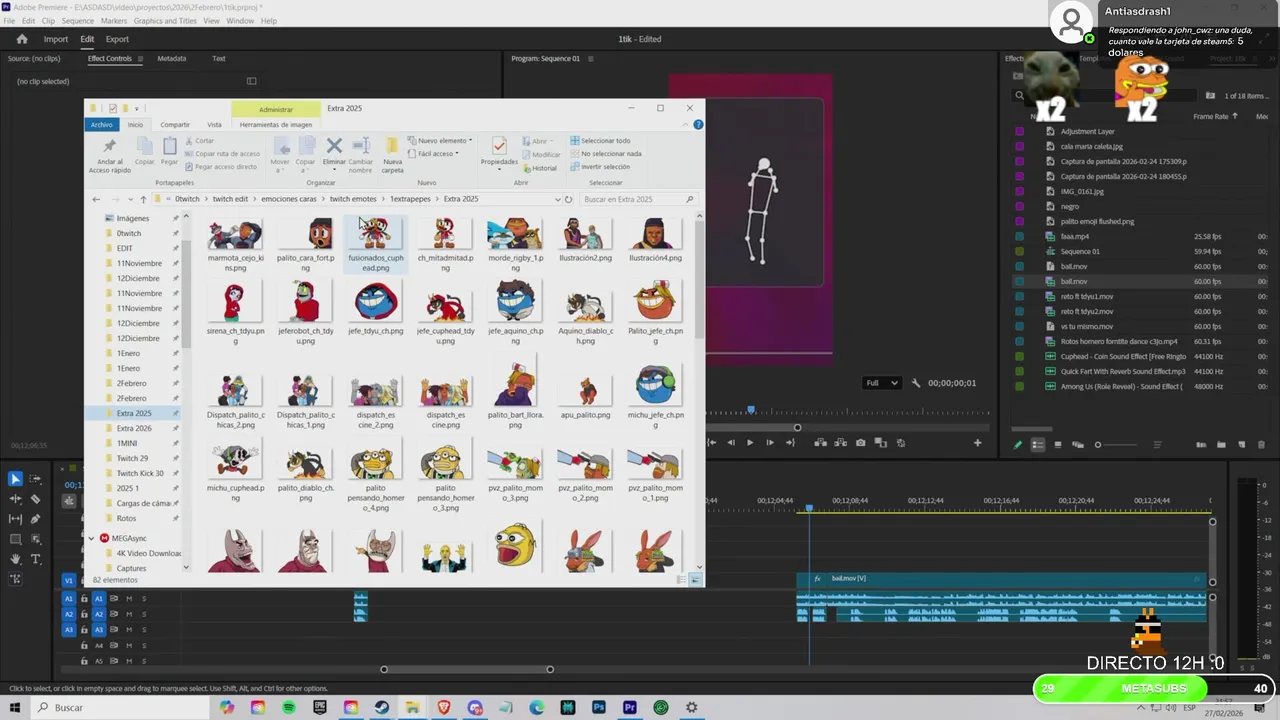Click Eliminar icon in Explorer ribbon
This screenshot has height=720, width=1280.
[334, 146]
